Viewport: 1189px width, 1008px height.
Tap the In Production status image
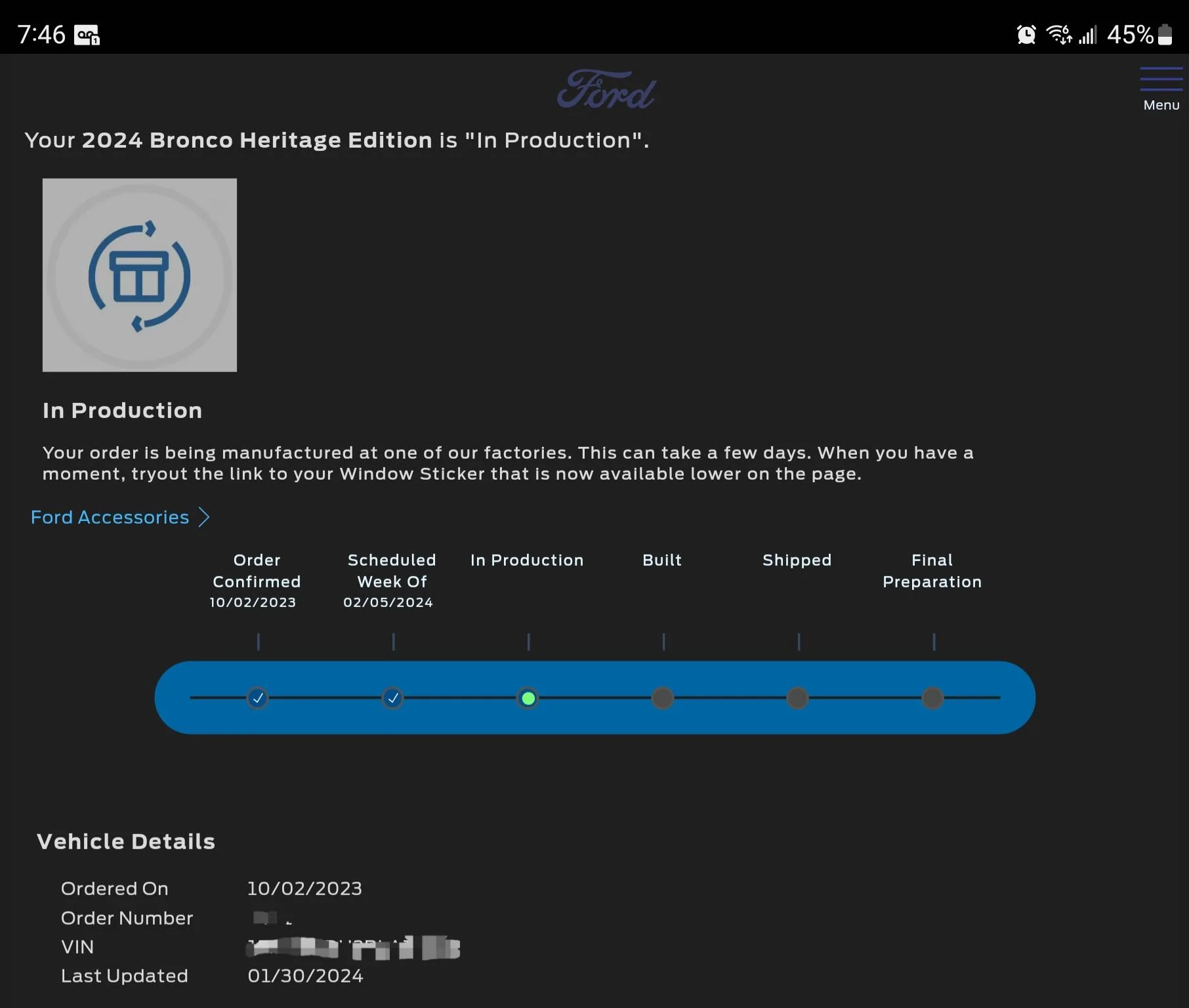tap(140, 275)
